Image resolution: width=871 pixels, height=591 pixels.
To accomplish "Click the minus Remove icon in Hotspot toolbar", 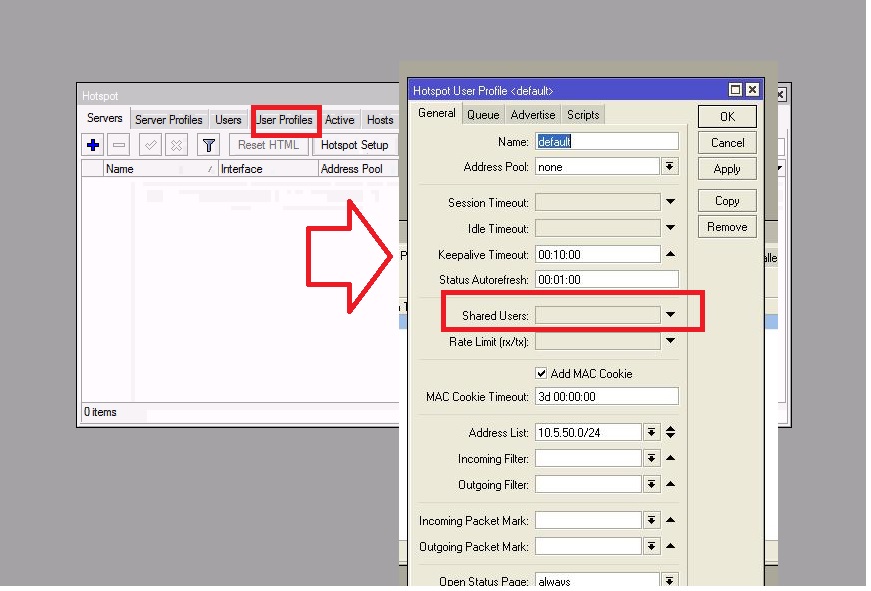I will 118,145.
